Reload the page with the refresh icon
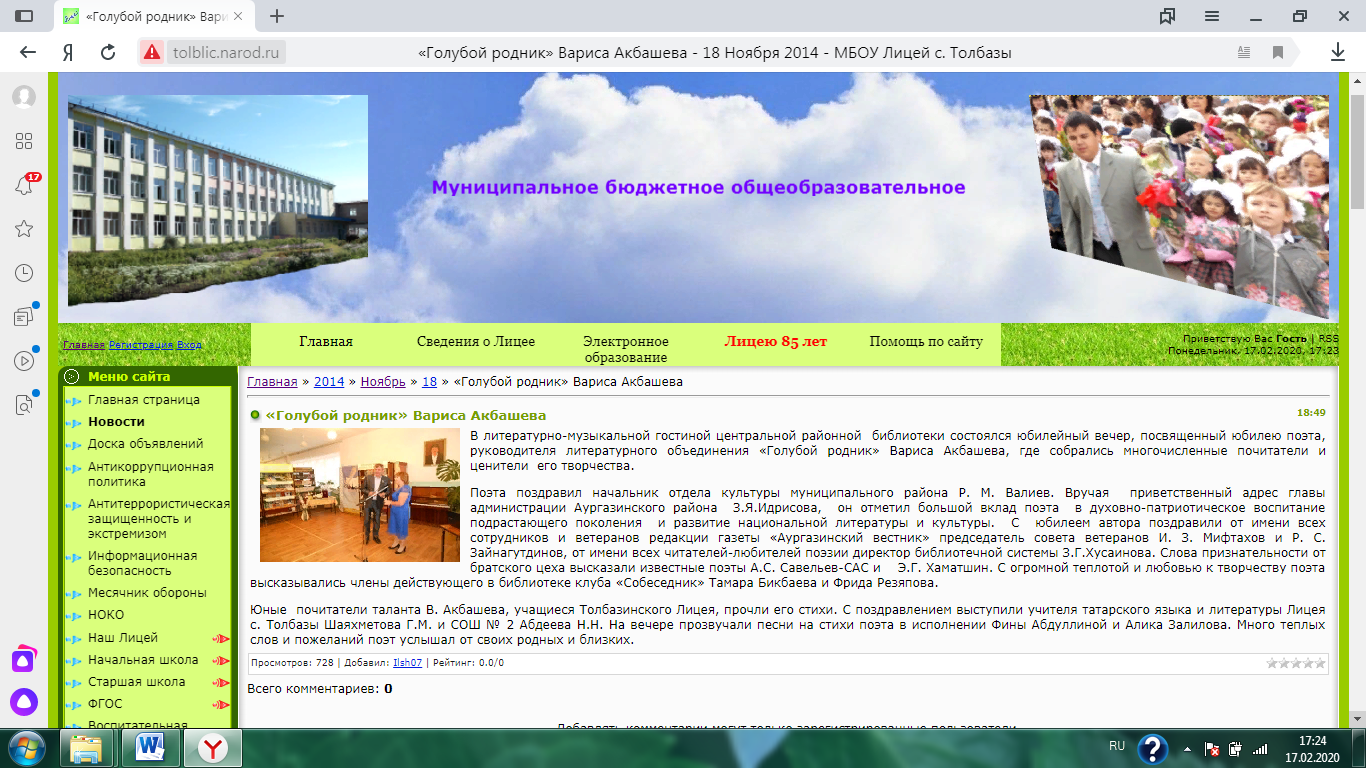 point(108,53)
